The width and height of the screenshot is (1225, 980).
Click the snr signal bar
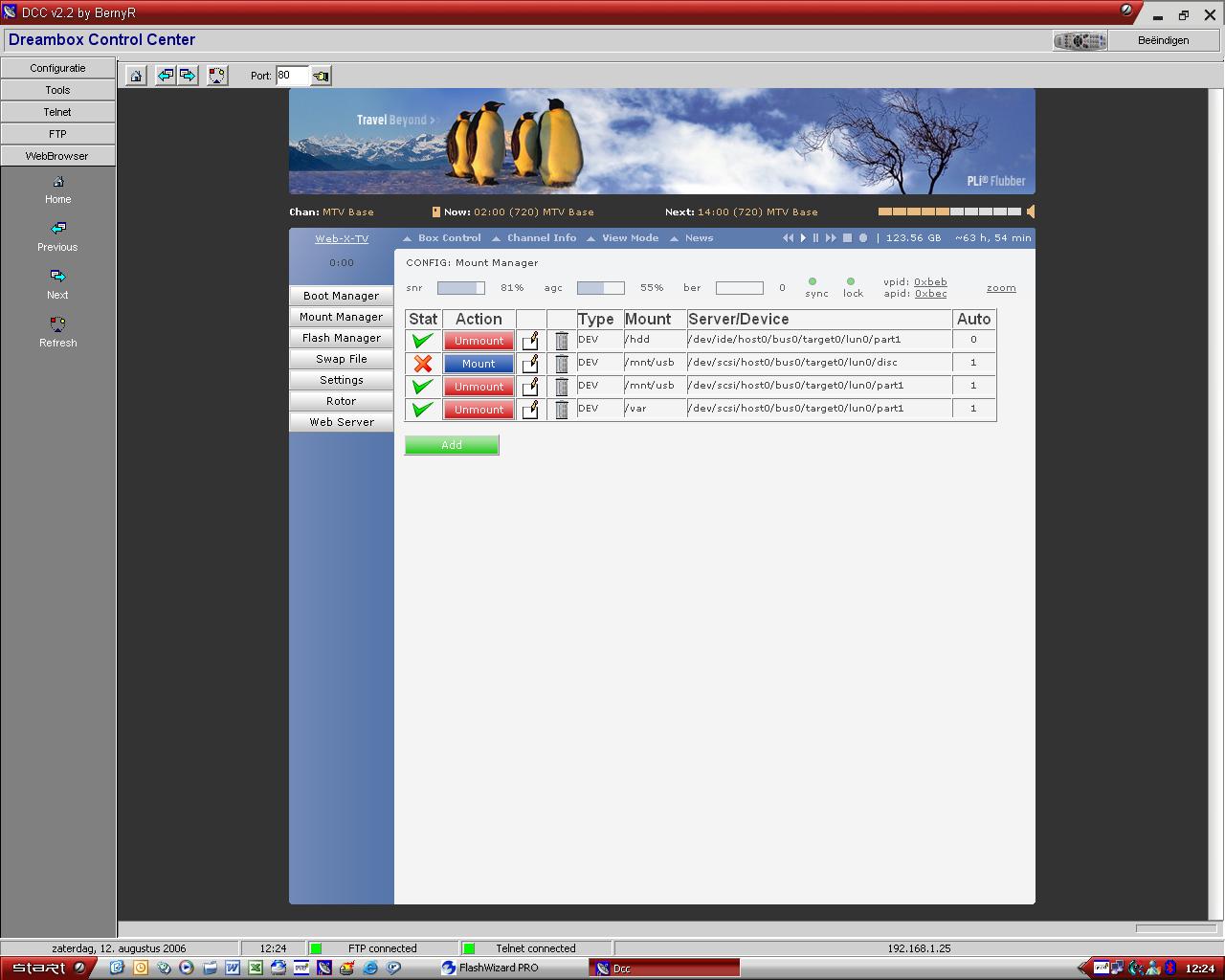pyautogui.click(x=461, y=288)
